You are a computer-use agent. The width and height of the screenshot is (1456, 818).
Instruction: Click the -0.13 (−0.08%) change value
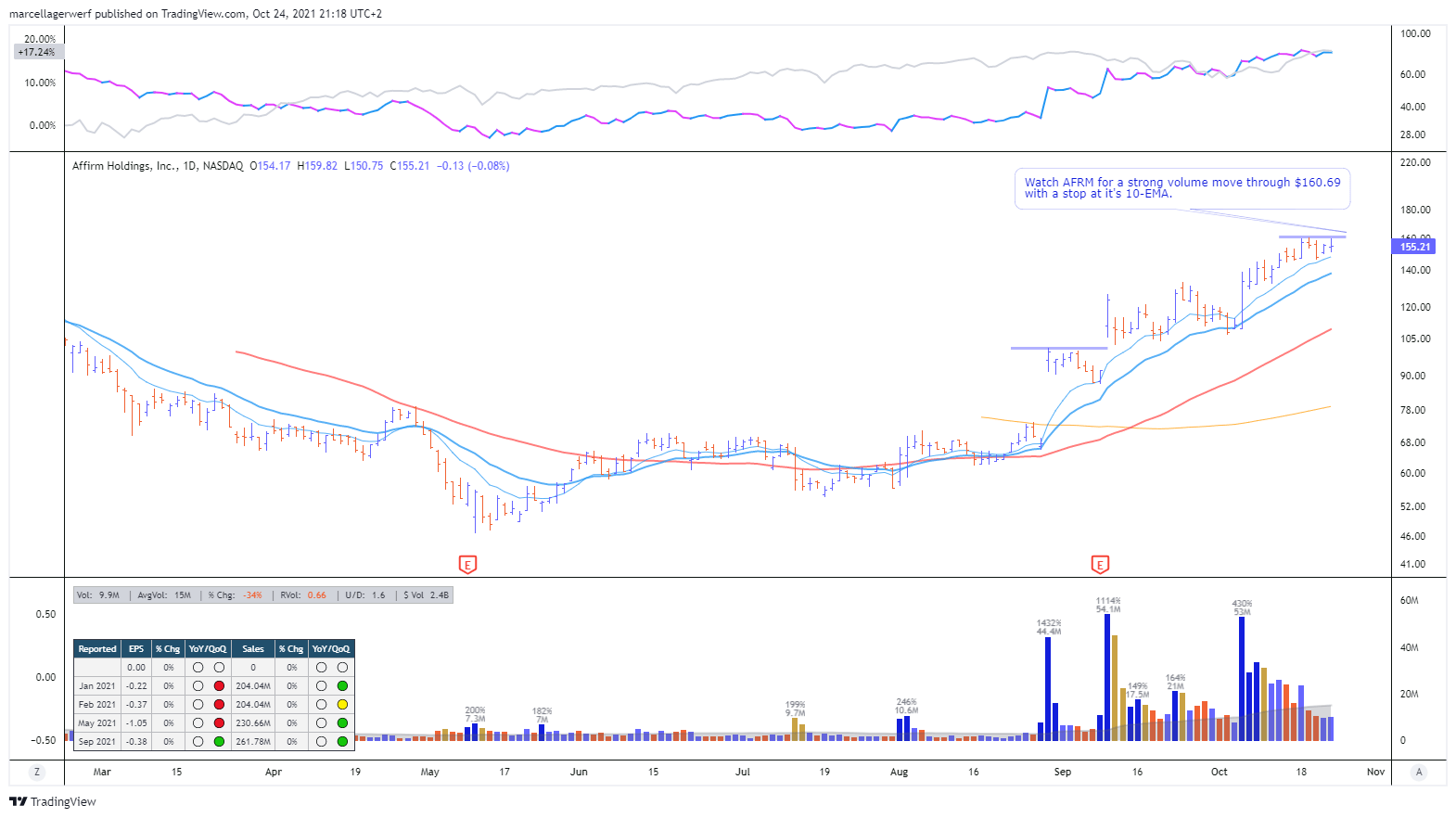click(x=473, y=166)
